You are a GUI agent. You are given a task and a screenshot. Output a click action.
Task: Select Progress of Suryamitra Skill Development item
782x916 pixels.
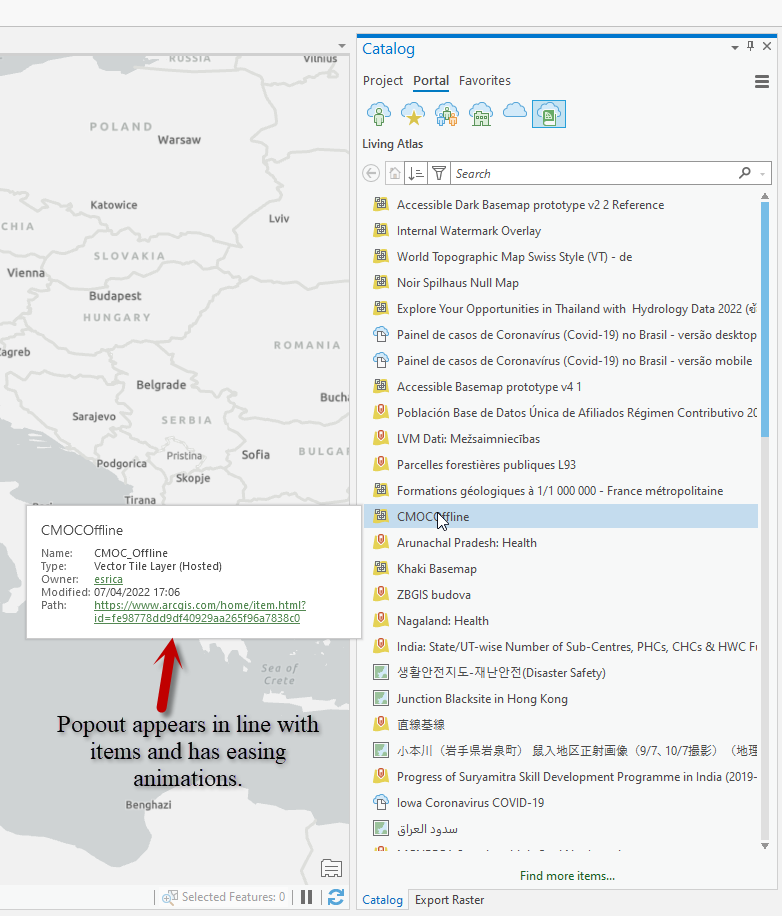tap(561, 777)
